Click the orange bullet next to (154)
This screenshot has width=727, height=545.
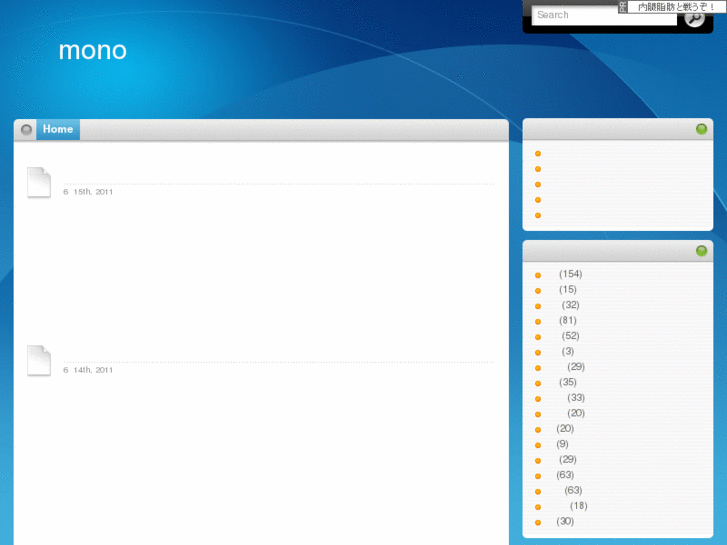[x=538, y=275]
